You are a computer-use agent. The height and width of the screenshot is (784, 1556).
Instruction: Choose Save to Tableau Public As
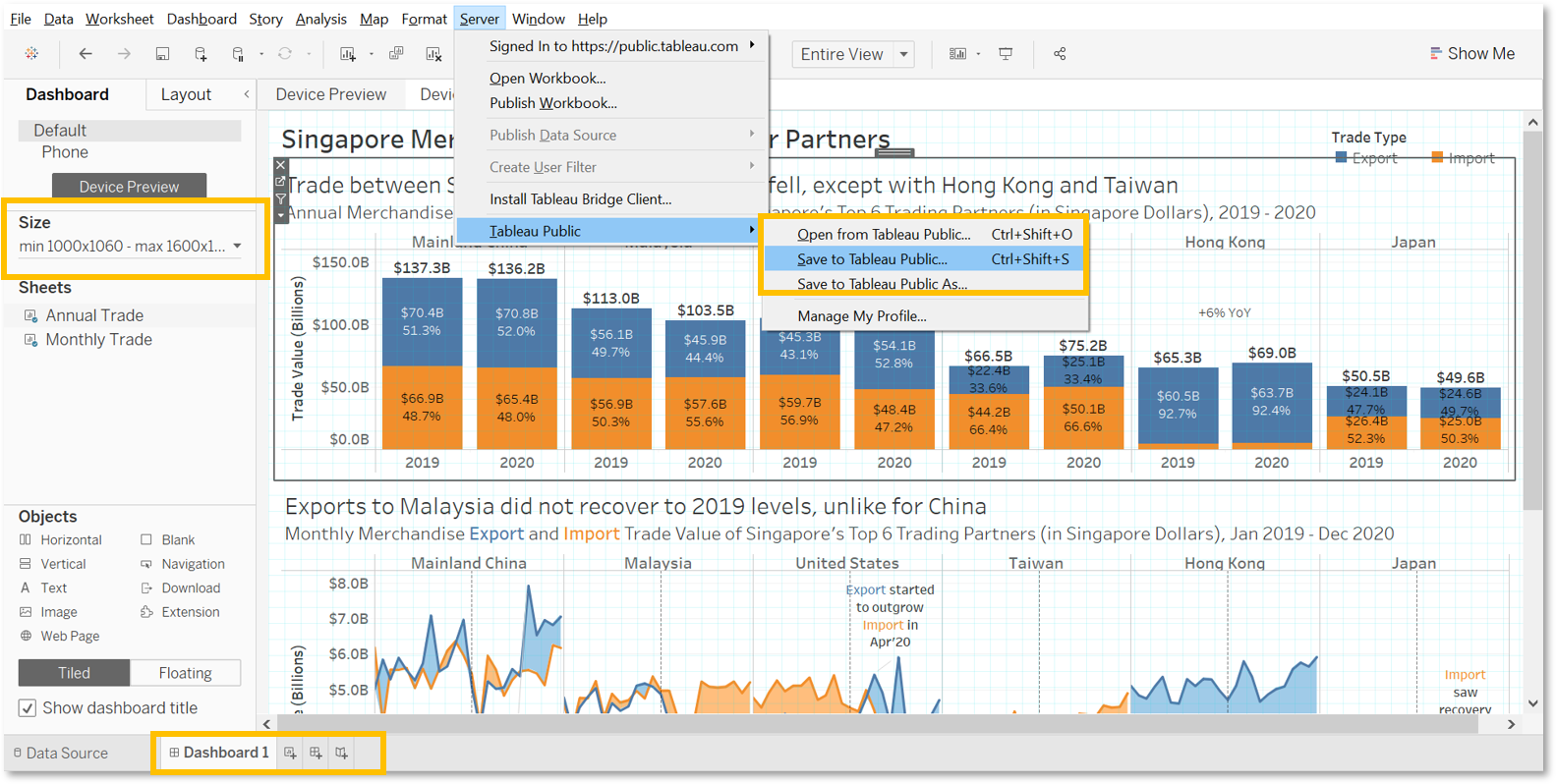point(882,284)
